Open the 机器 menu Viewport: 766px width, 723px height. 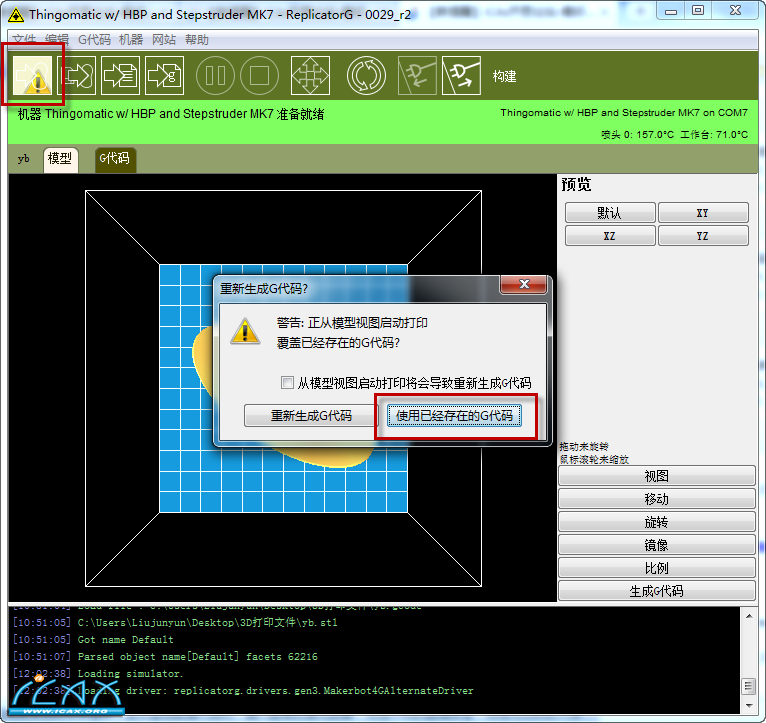coord(131,40)
